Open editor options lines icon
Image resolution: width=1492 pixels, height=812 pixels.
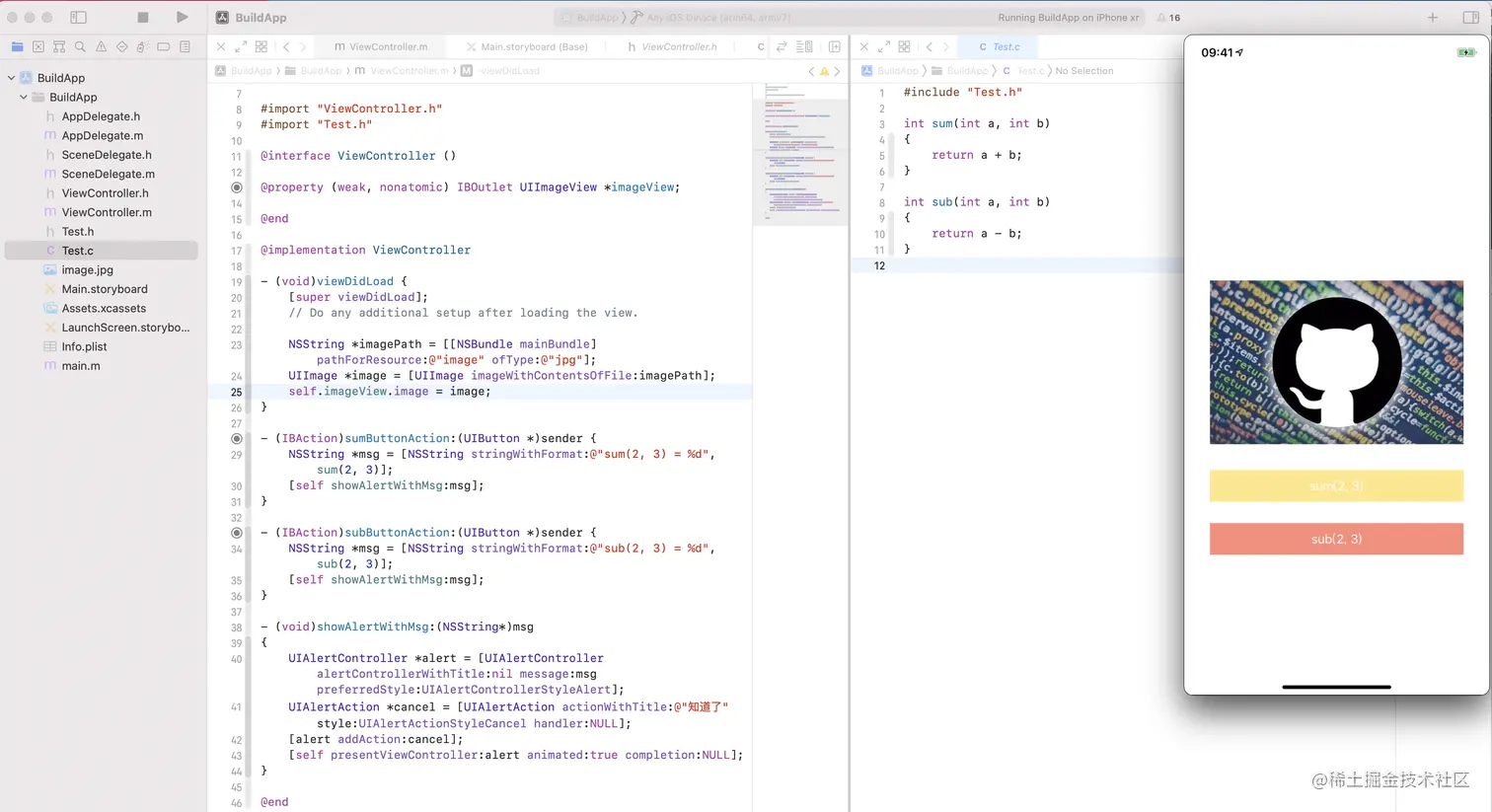pyautogui.click(x=804, y=46)
